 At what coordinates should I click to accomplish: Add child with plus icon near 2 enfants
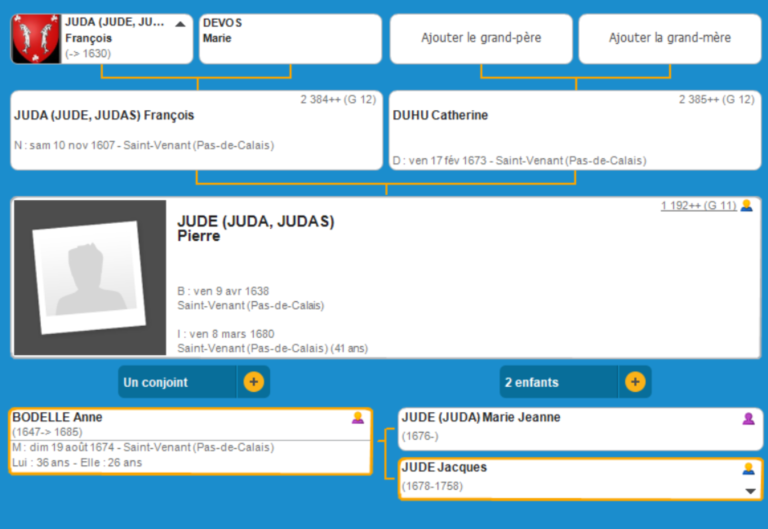(635, 382)
